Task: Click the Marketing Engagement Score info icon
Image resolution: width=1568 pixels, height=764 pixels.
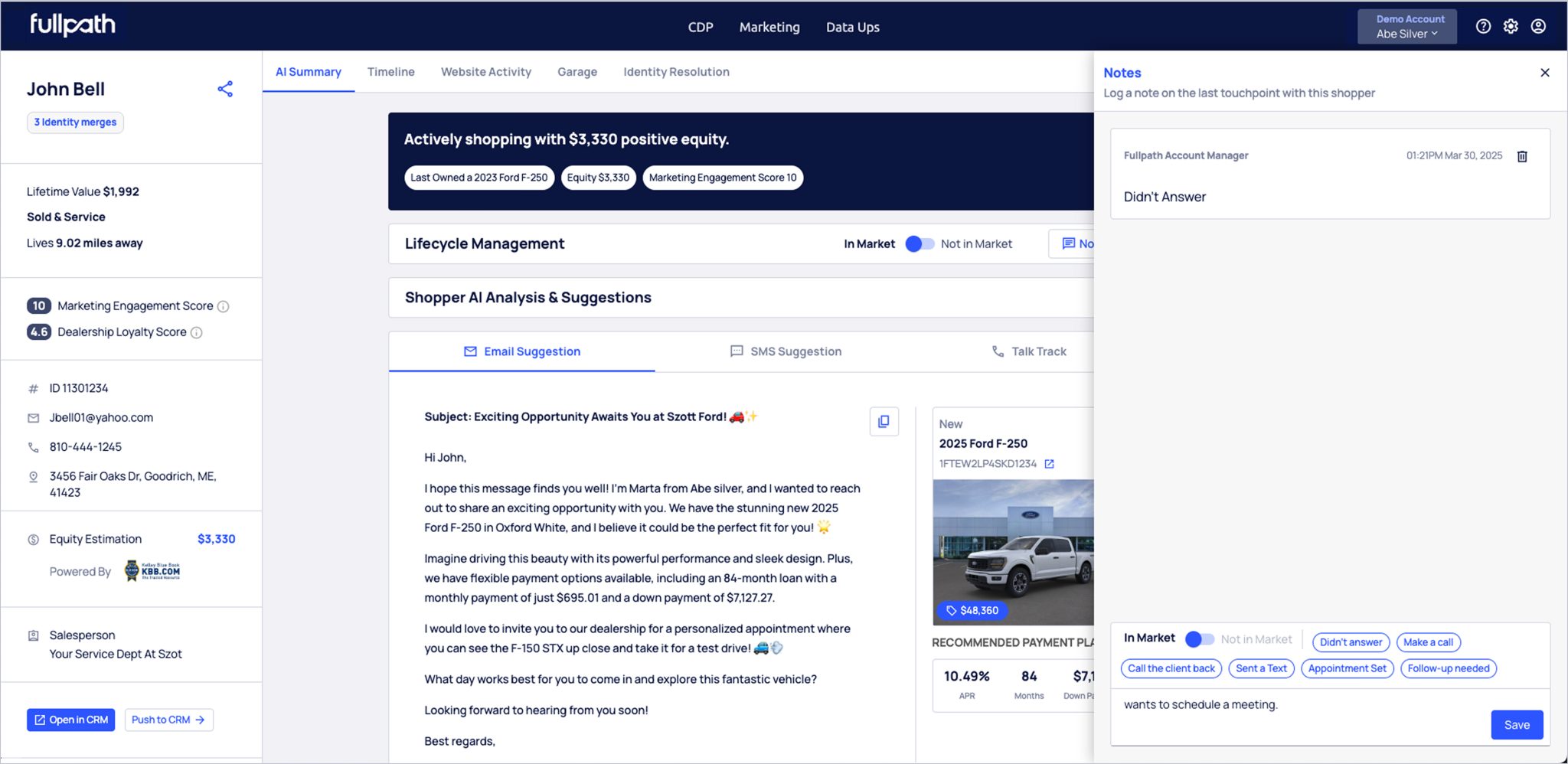Action: click(224, 306)
